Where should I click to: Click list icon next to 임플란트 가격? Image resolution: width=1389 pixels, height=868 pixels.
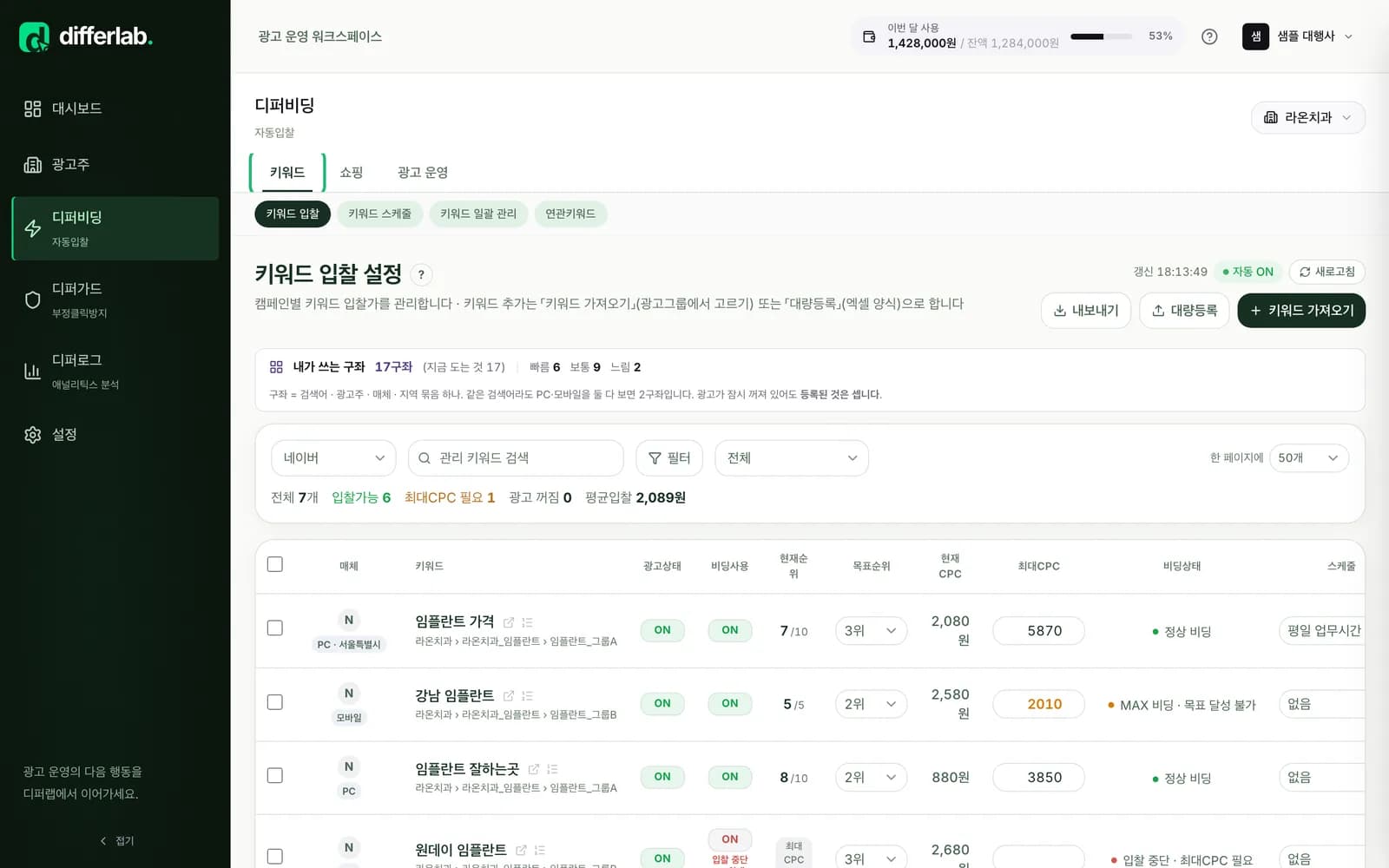pyautogui.click(x=527, y=622)
